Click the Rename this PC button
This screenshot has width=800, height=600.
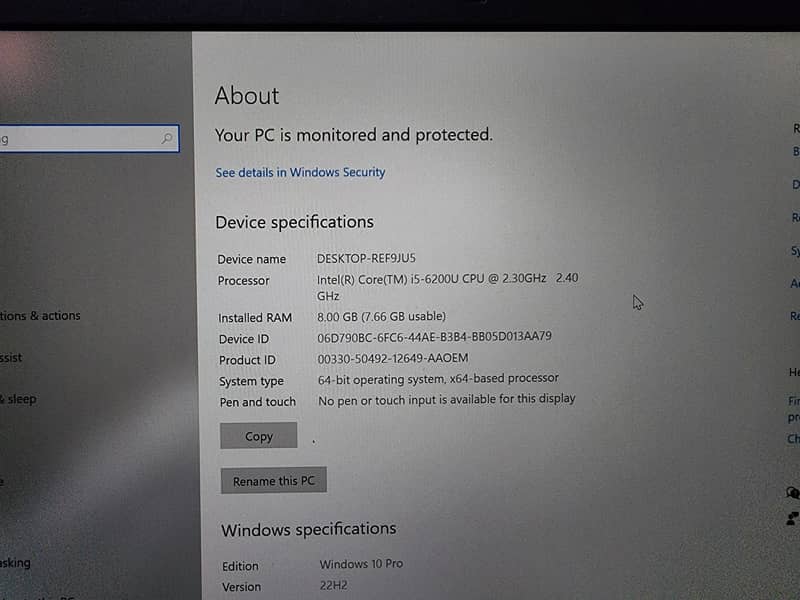point(273,481)
